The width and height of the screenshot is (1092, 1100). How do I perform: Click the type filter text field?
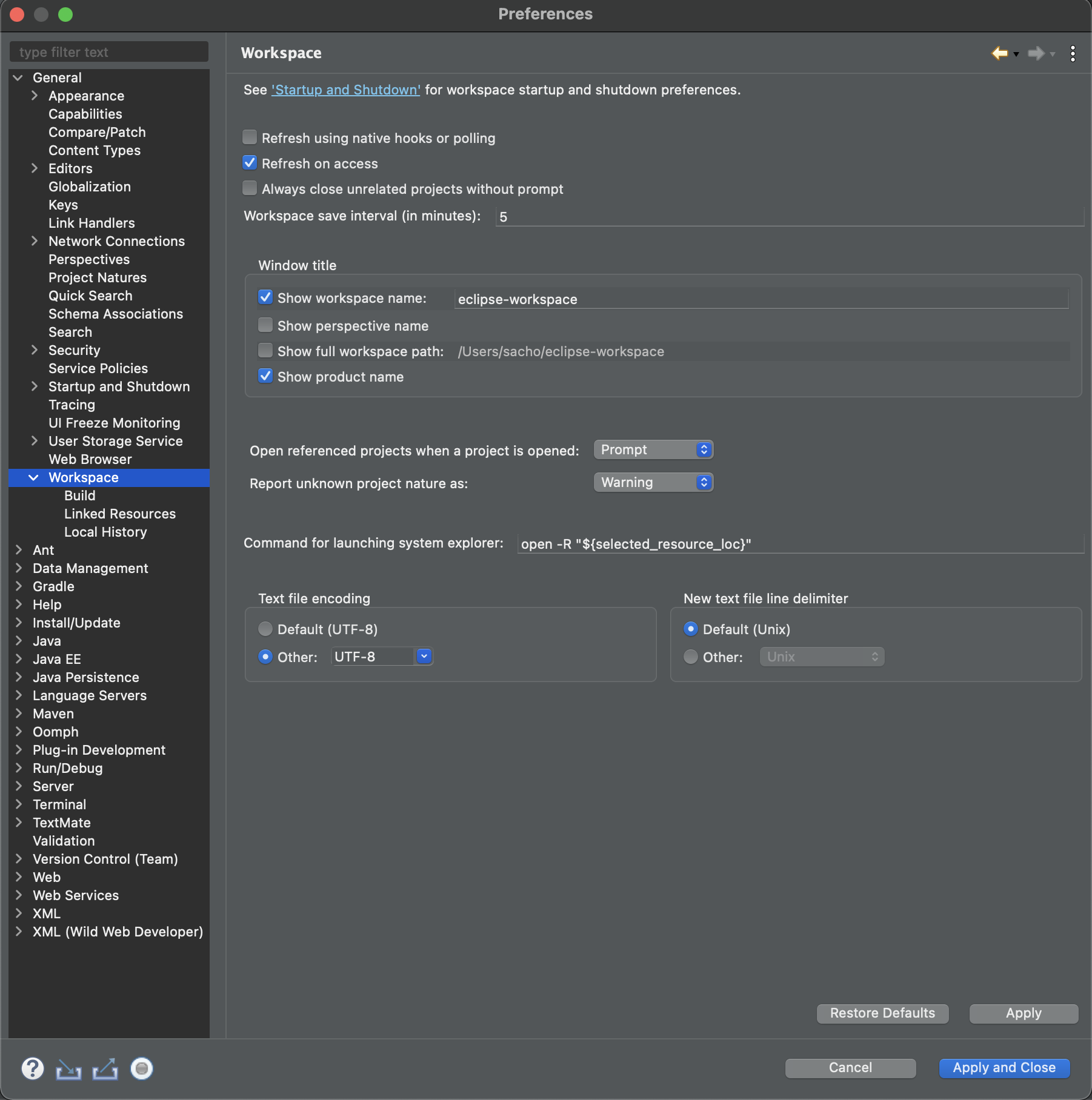point(109,52)
